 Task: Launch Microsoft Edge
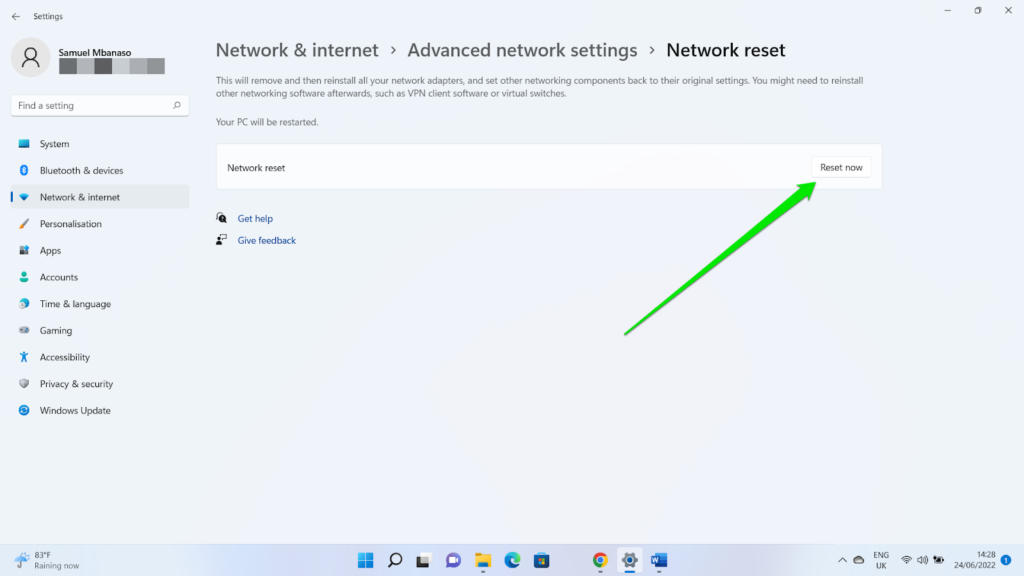512,560
